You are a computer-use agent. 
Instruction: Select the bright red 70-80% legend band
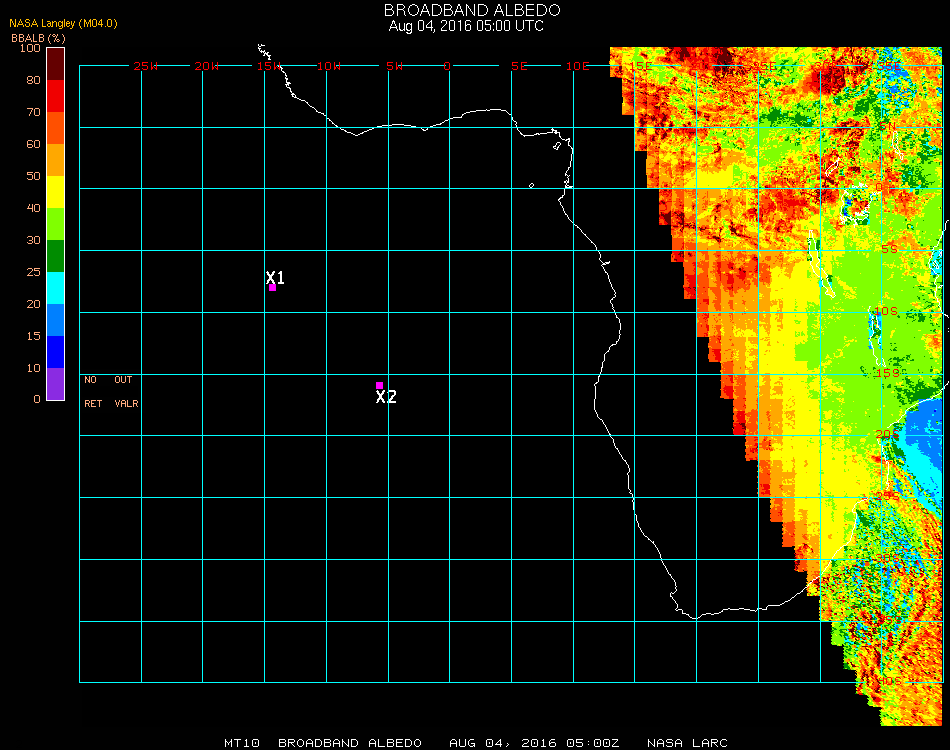pos(55,96)
